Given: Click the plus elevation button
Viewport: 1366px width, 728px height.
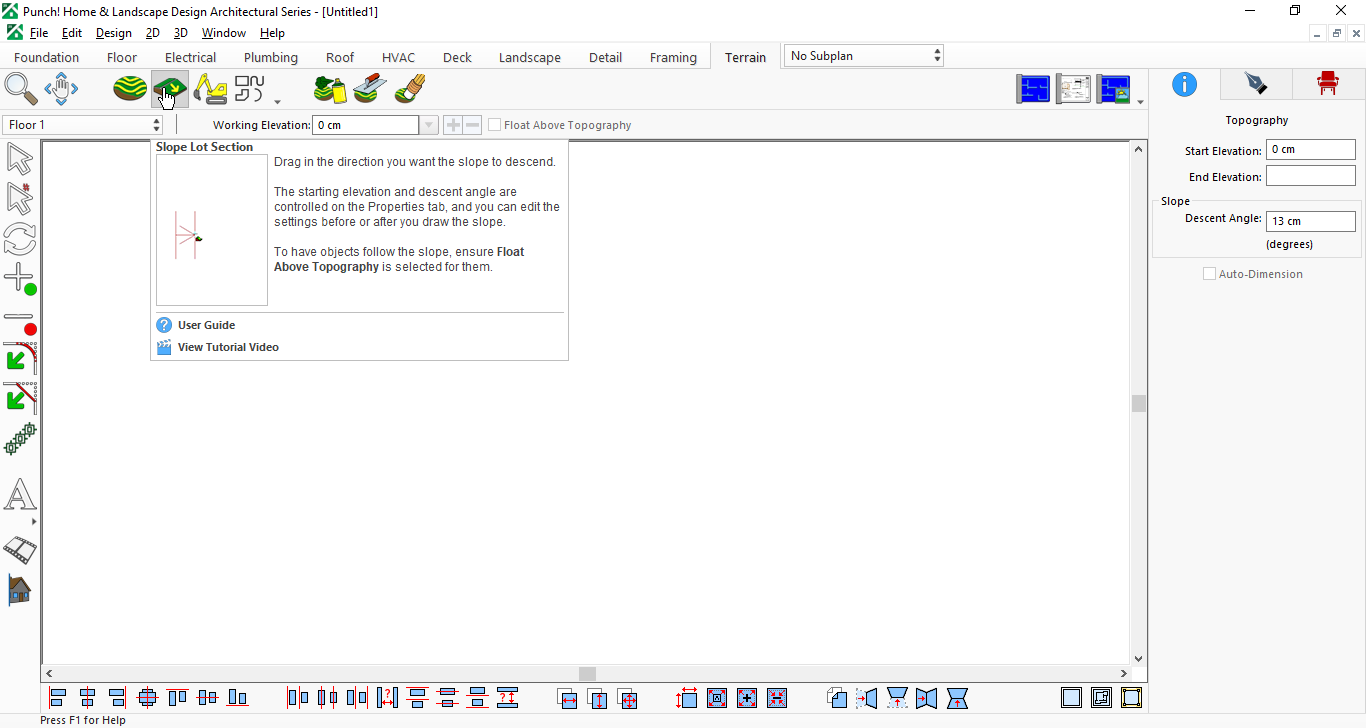Looking at the screenshot, I should [452, 125].
